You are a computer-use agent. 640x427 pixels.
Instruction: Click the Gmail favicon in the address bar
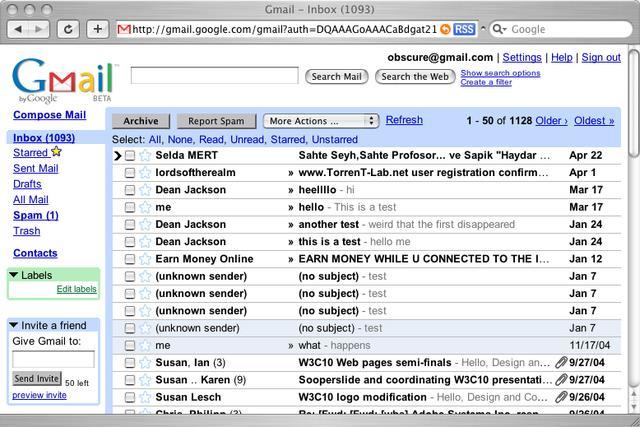pyautogui.click(x=124, y=29)
